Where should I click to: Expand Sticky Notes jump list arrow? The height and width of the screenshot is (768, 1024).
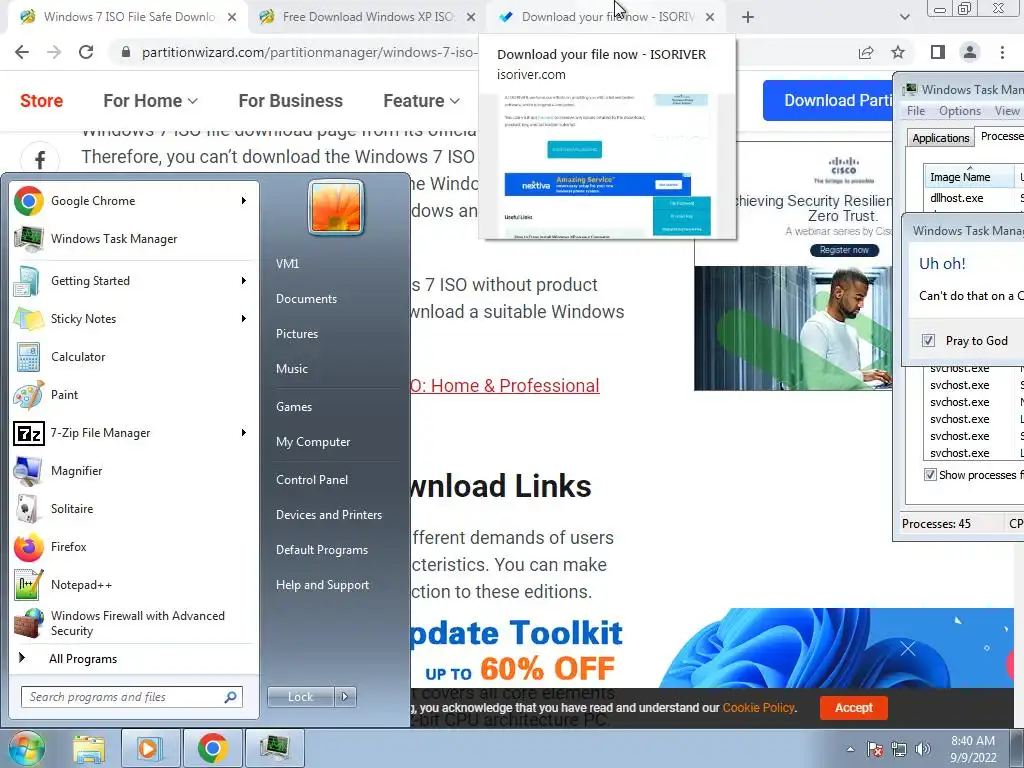(244, 319)
